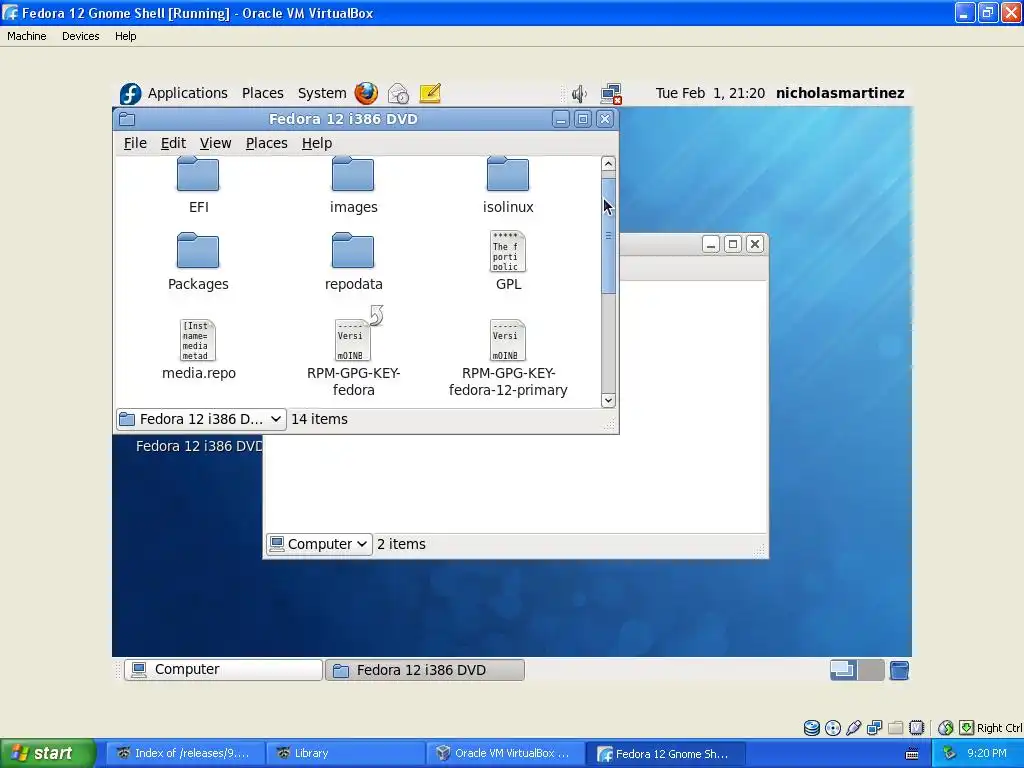
Task: Click the VirtualBox virtualization CPU status icon
Action: point(917,728)
